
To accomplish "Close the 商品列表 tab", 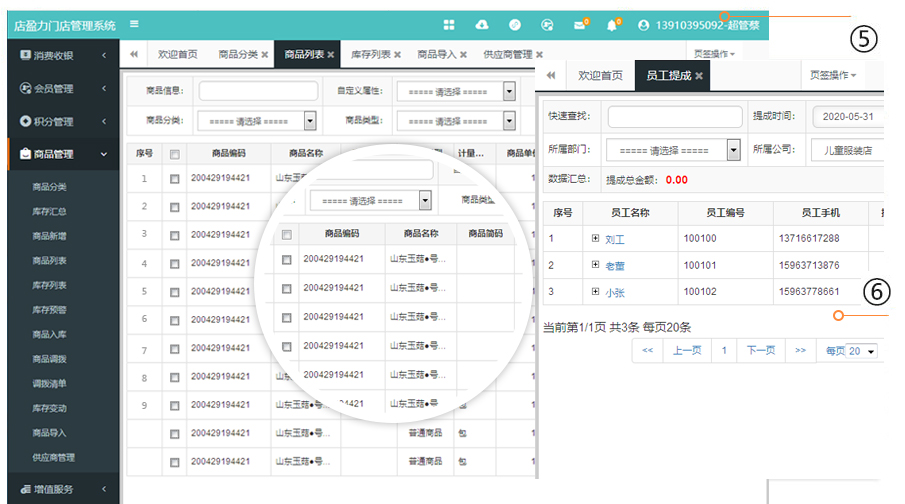I will click(331, 55).
